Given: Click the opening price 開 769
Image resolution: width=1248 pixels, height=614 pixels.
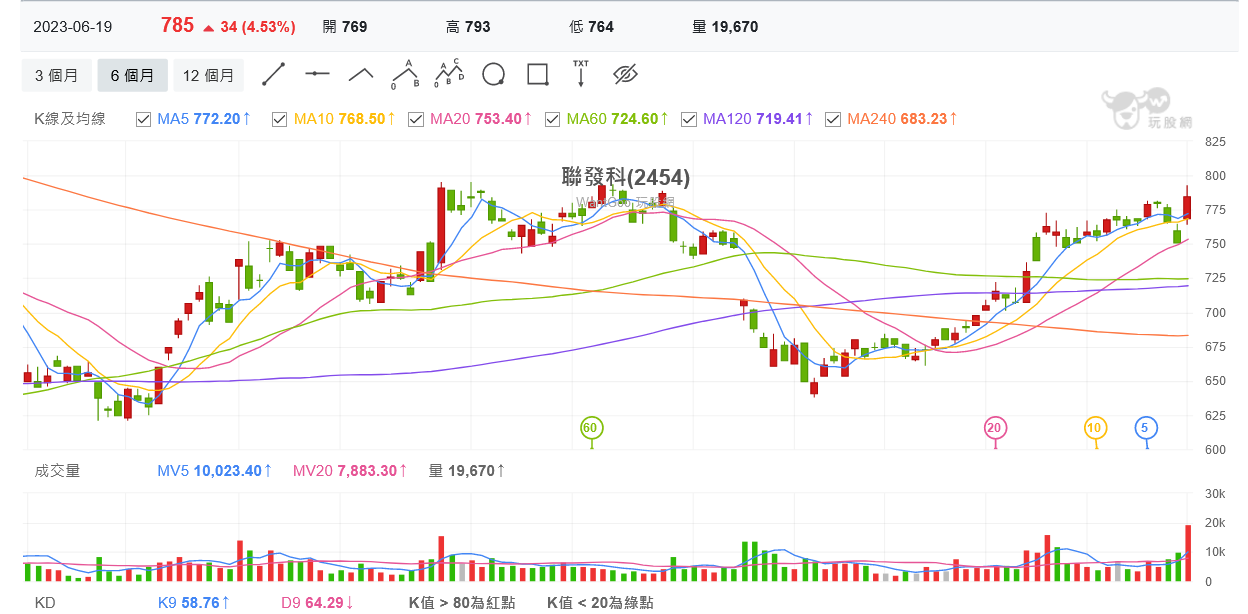Looking at the screenshot, I should coord(346,27).
